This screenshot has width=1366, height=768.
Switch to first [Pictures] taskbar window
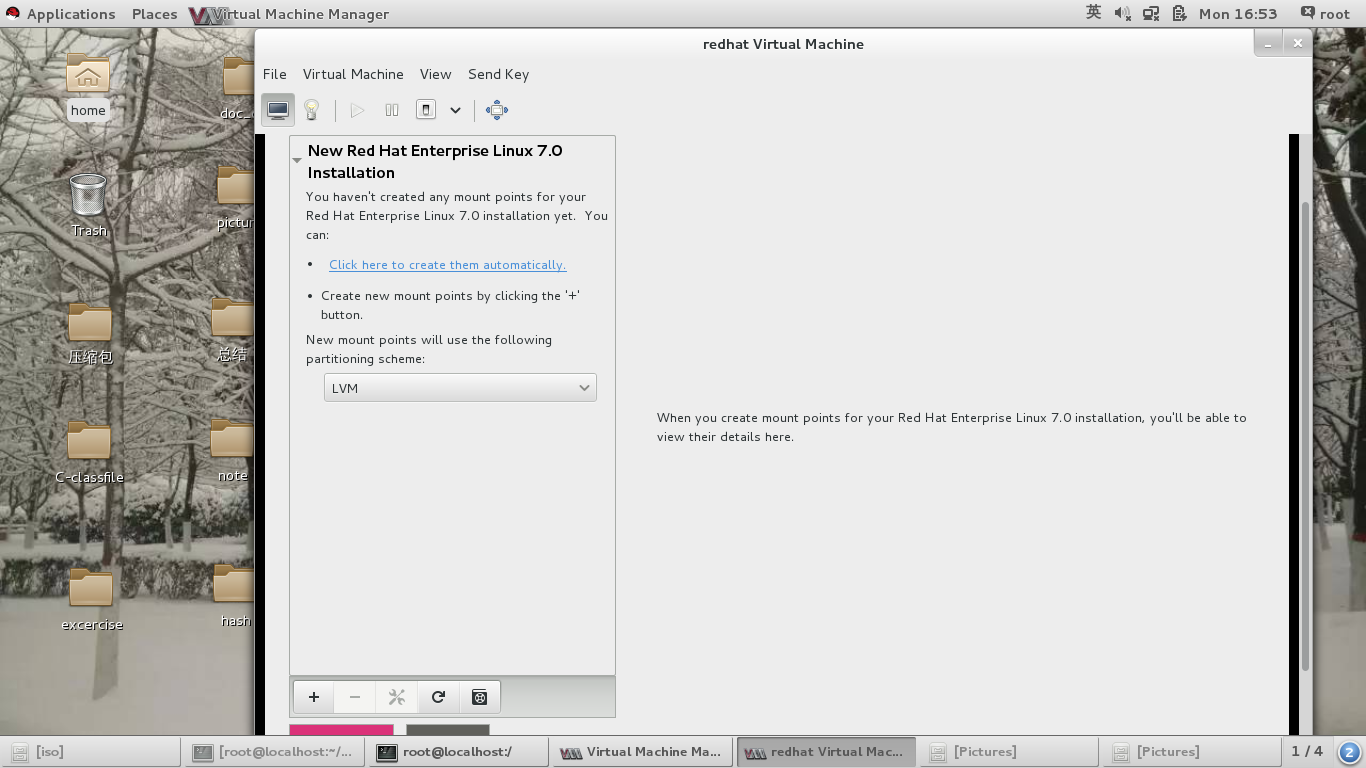(1008, 752)
